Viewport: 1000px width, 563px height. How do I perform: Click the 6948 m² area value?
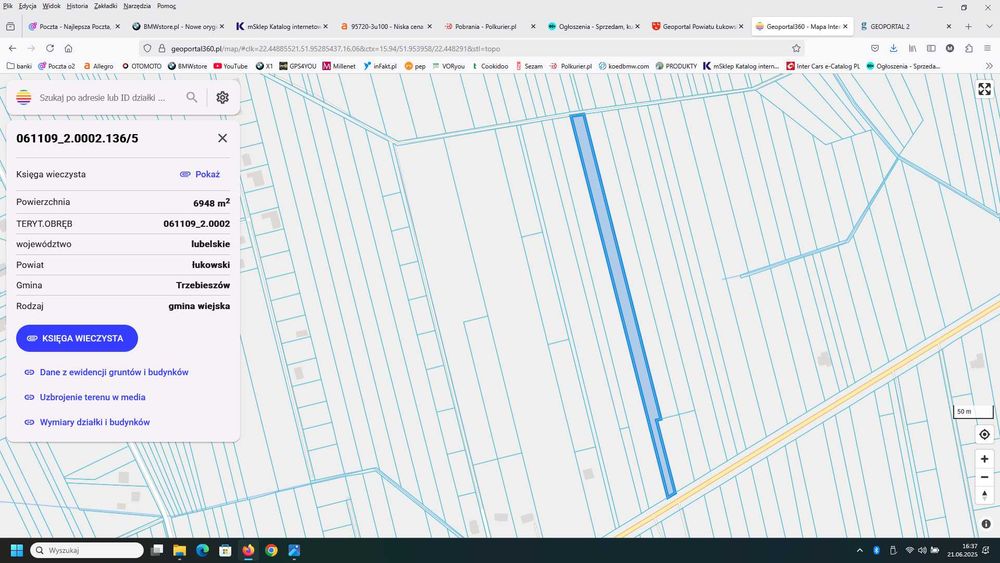click(211, 203)
